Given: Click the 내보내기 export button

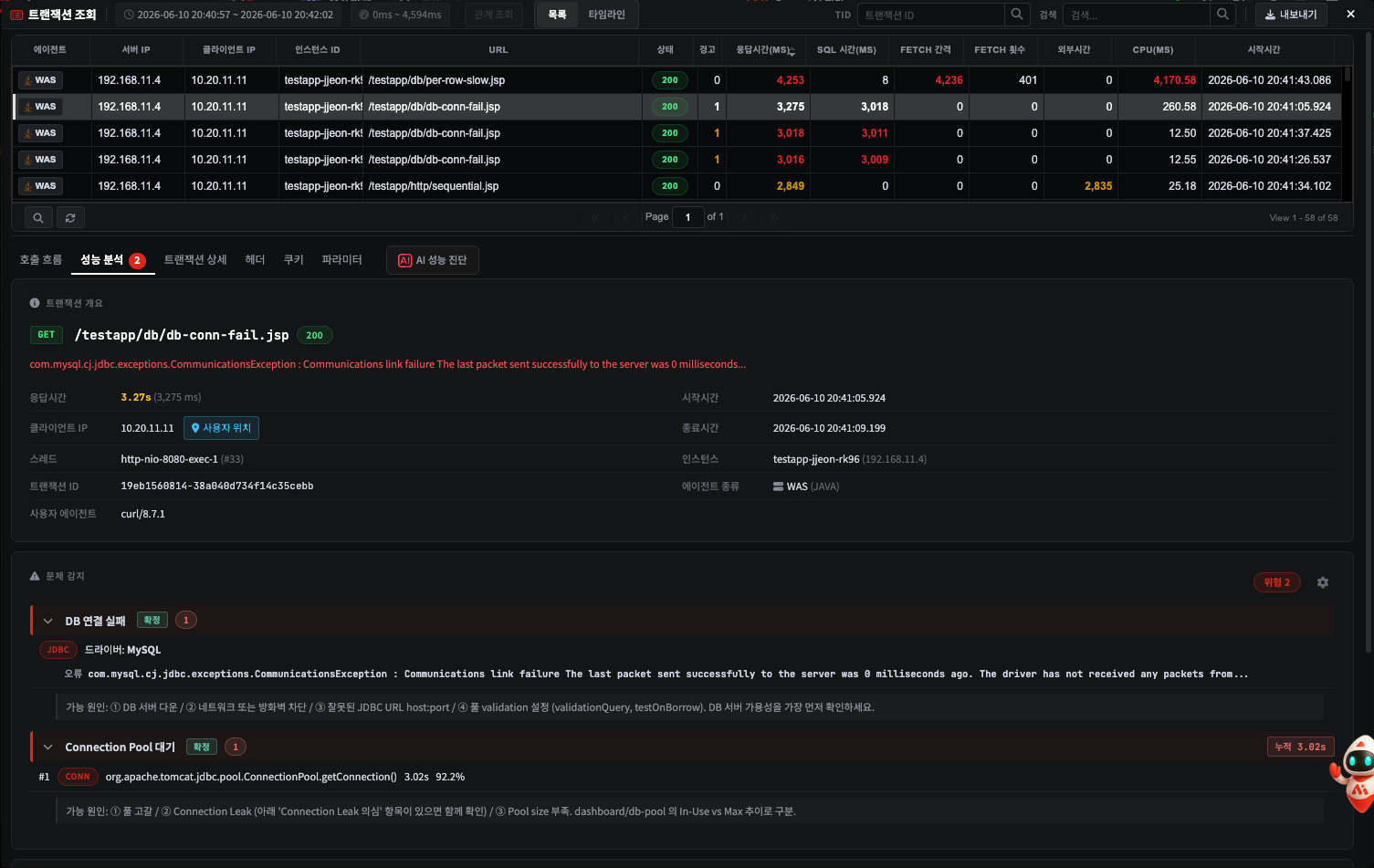Looking at the screenshot, I should 1291,15.
